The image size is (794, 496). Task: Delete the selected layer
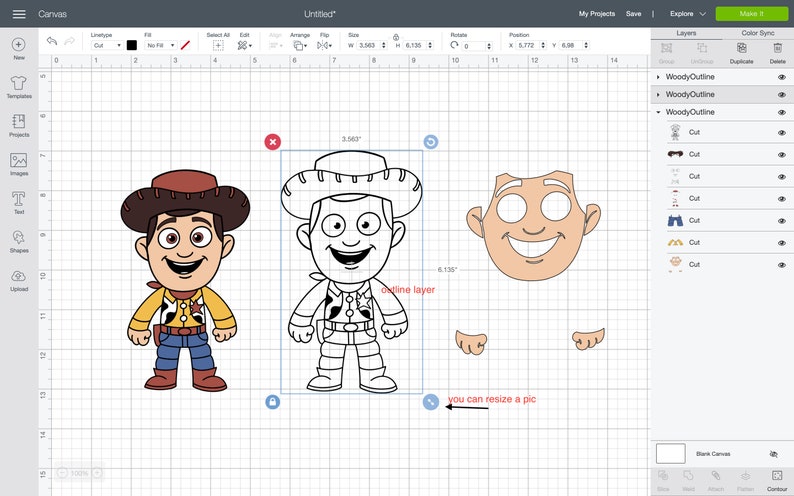click(777, 53)
